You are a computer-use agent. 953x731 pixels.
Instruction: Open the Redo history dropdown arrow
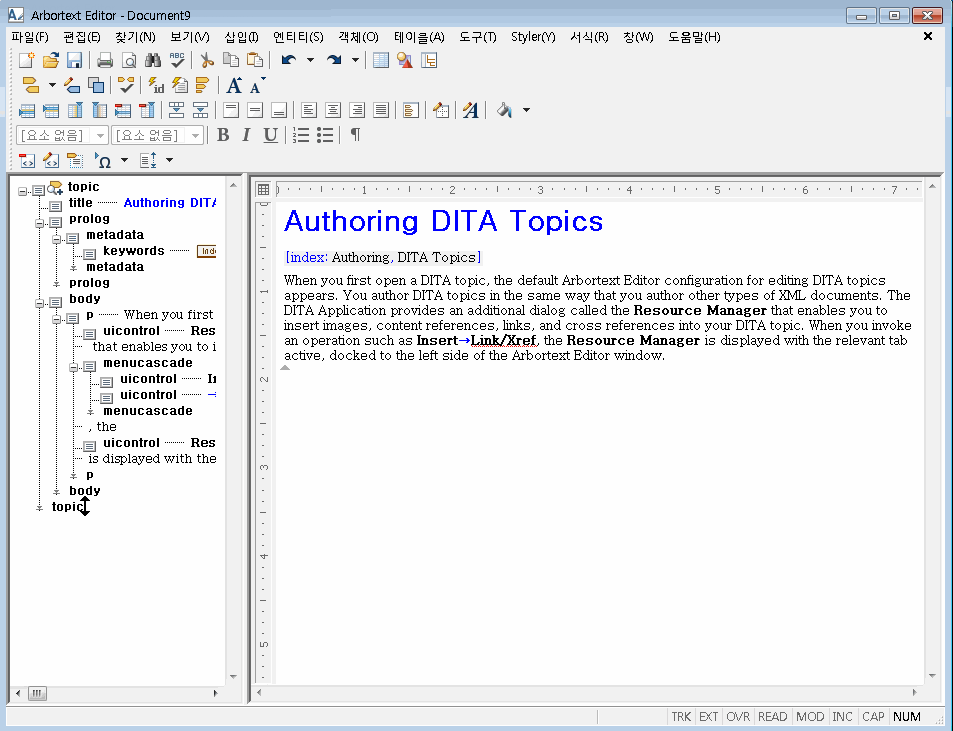(x=355, y=60)
